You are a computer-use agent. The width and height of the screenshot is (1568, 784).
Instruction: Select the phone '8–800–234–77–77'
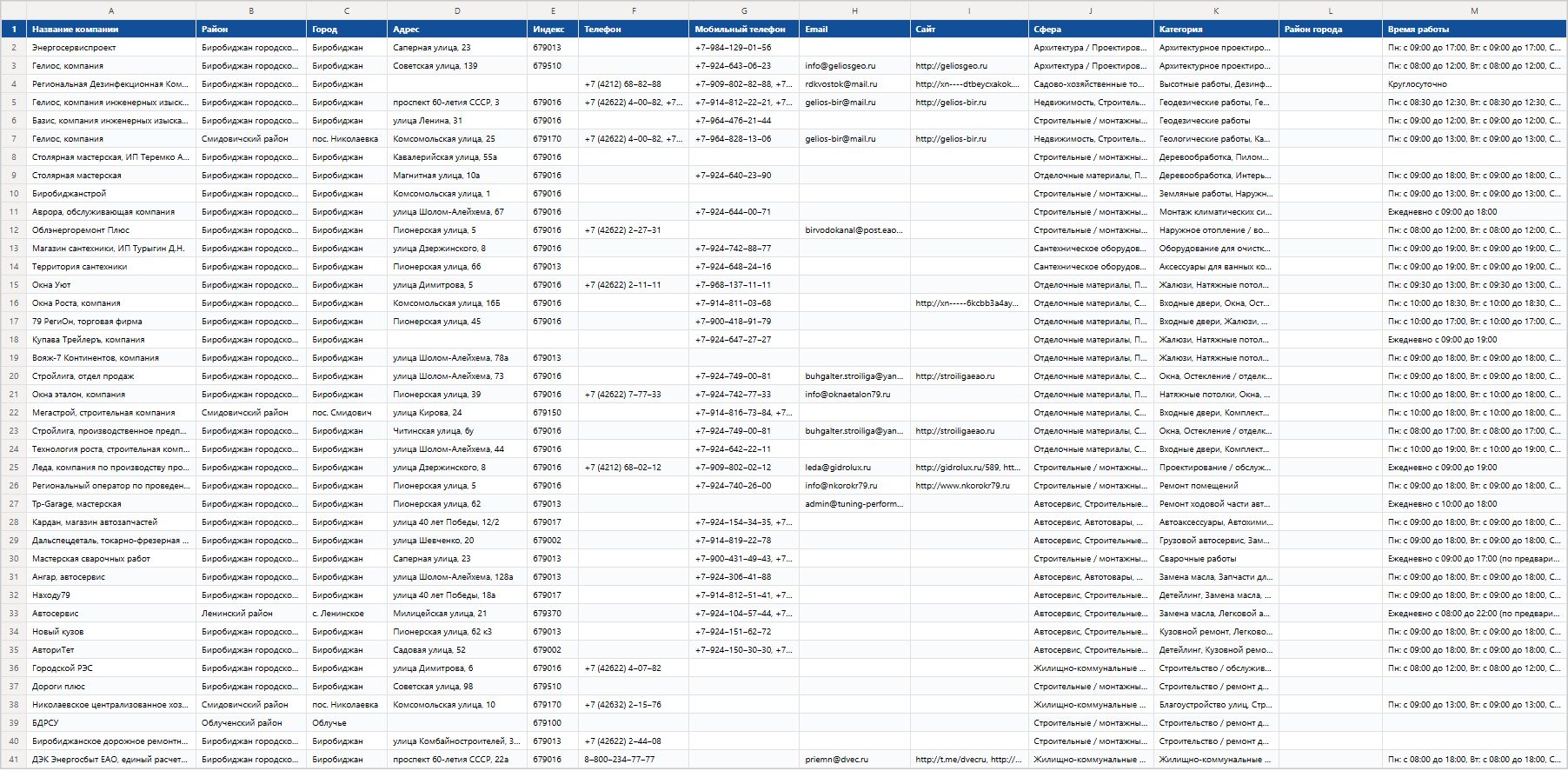[x=634, y=760]
